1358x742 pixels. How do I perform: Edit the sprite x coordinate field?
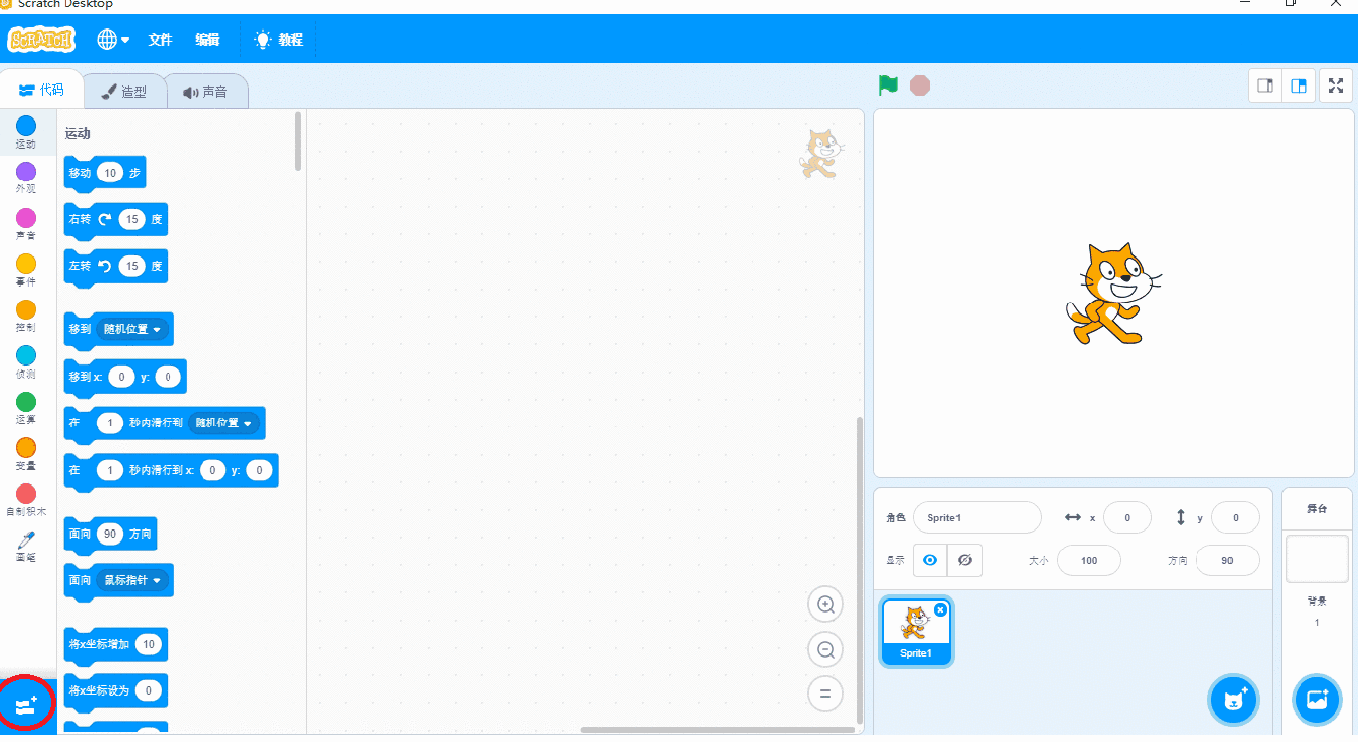tap(1127, 517)
